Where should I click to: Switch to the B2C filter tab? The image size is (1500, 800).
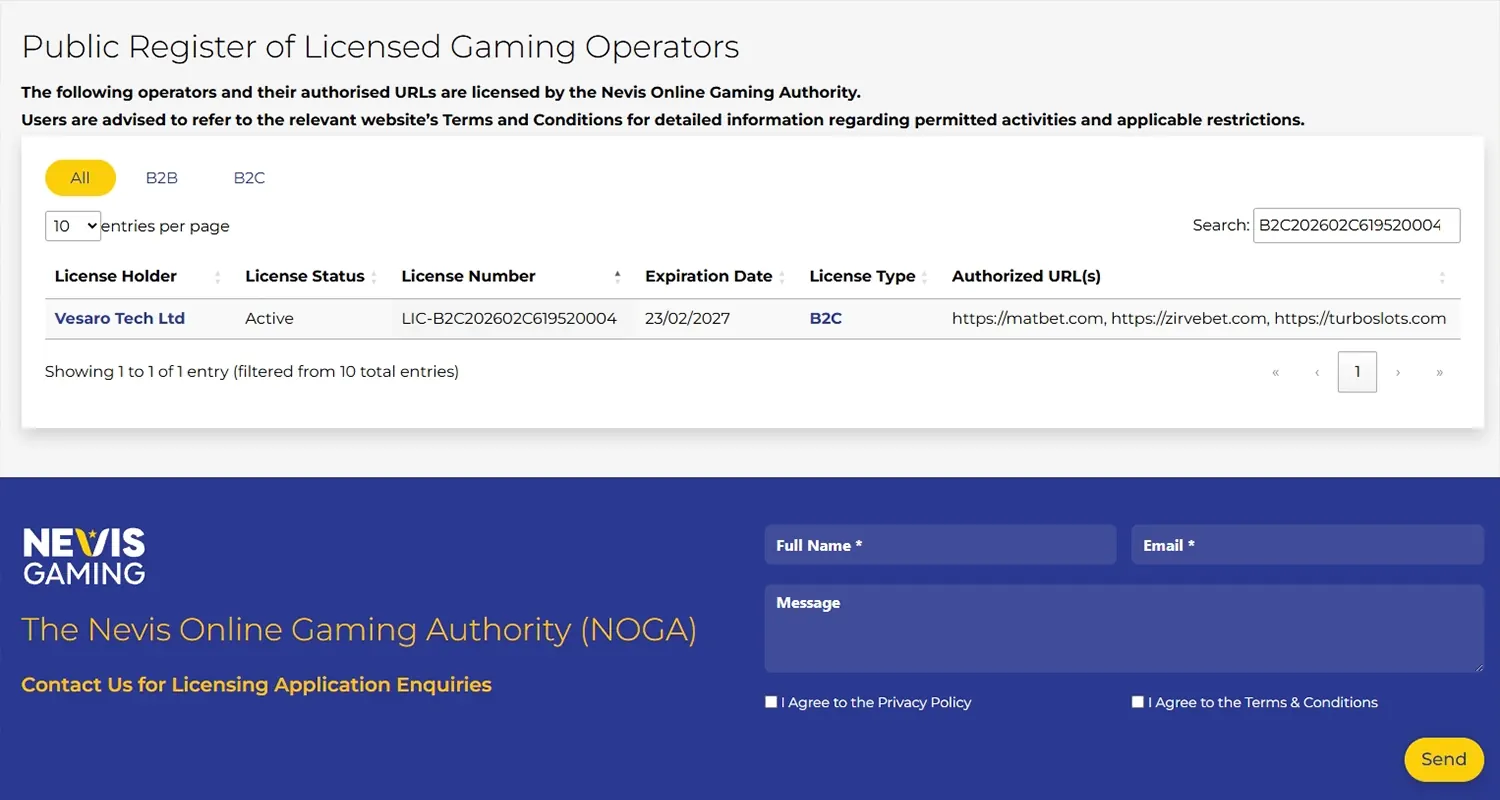[x=249, y=178]
